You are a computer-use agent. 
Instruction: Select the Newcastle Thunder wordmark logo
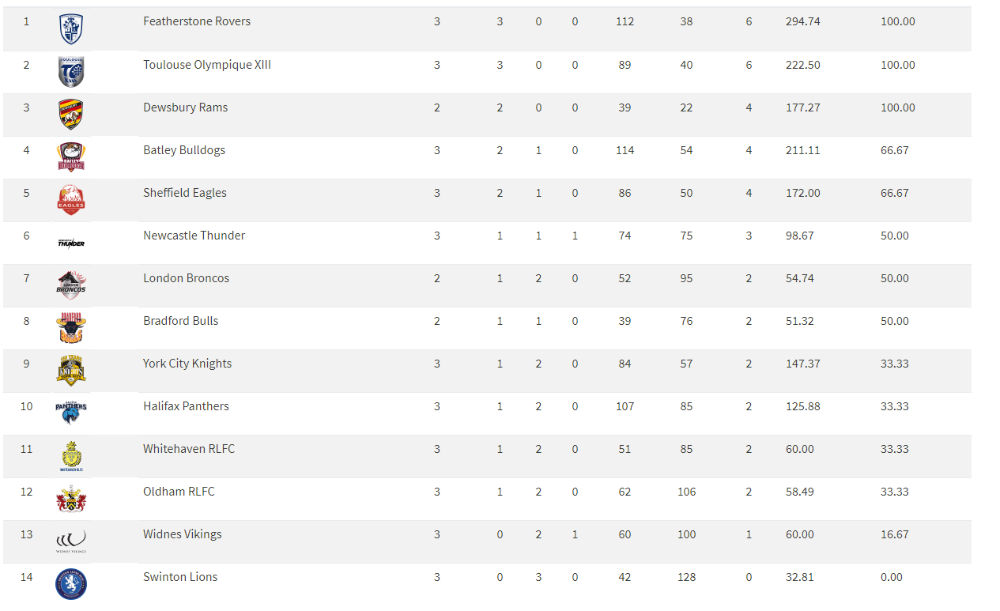(x=71, y=242)
